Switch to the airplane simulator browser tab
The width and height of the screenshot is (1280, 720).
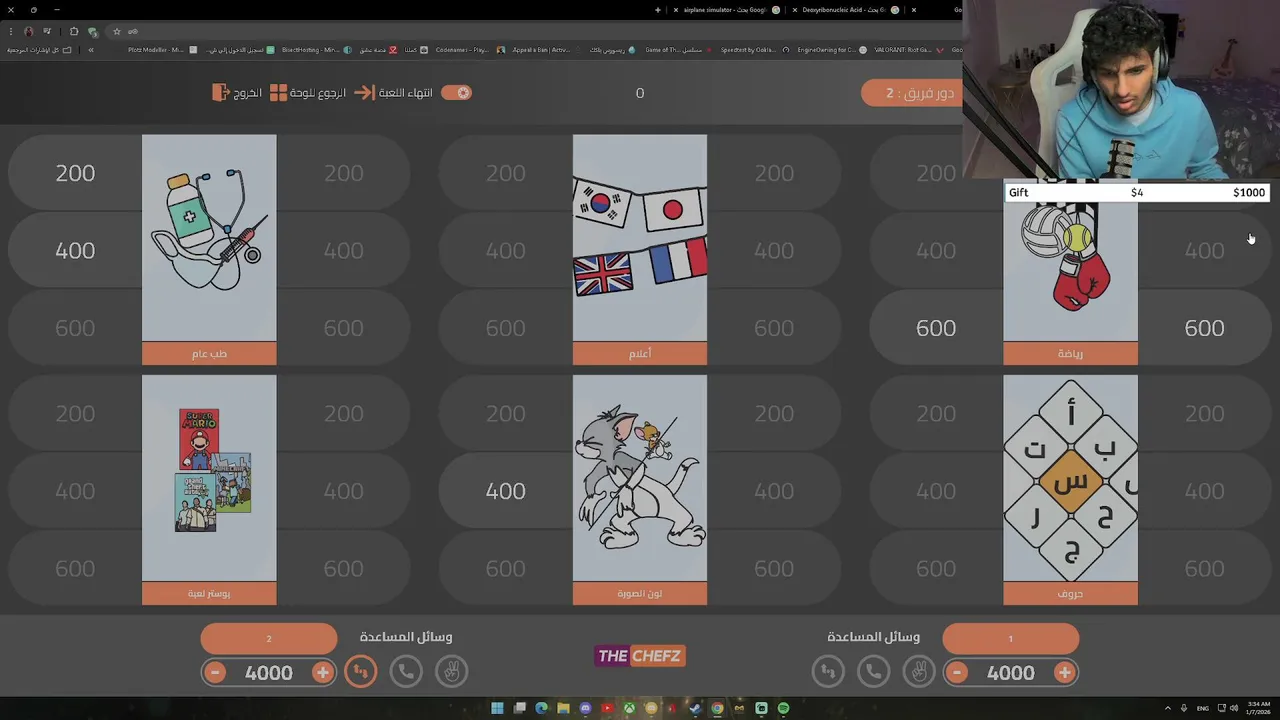[725, 9]
